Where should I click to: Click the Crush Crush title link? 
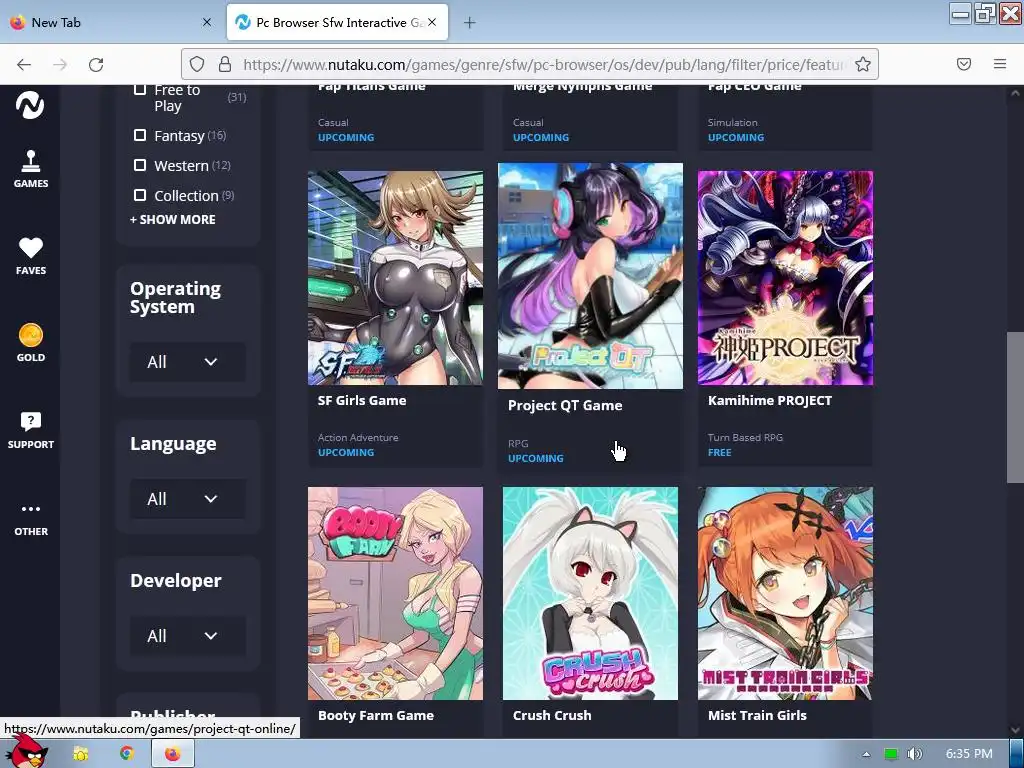click(552, 715)
